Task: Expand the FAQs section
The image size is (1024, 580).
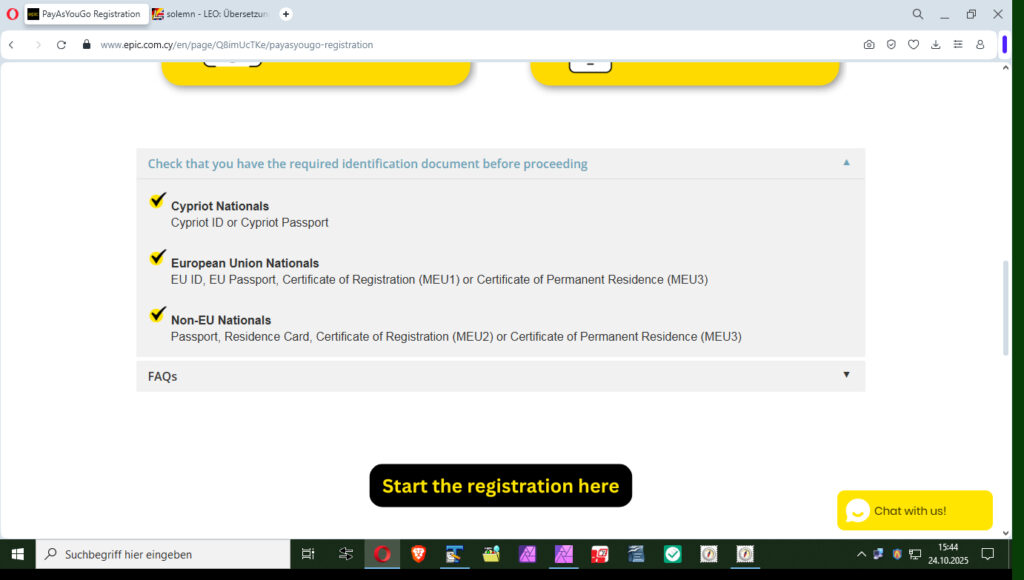Action: point(846,375)
